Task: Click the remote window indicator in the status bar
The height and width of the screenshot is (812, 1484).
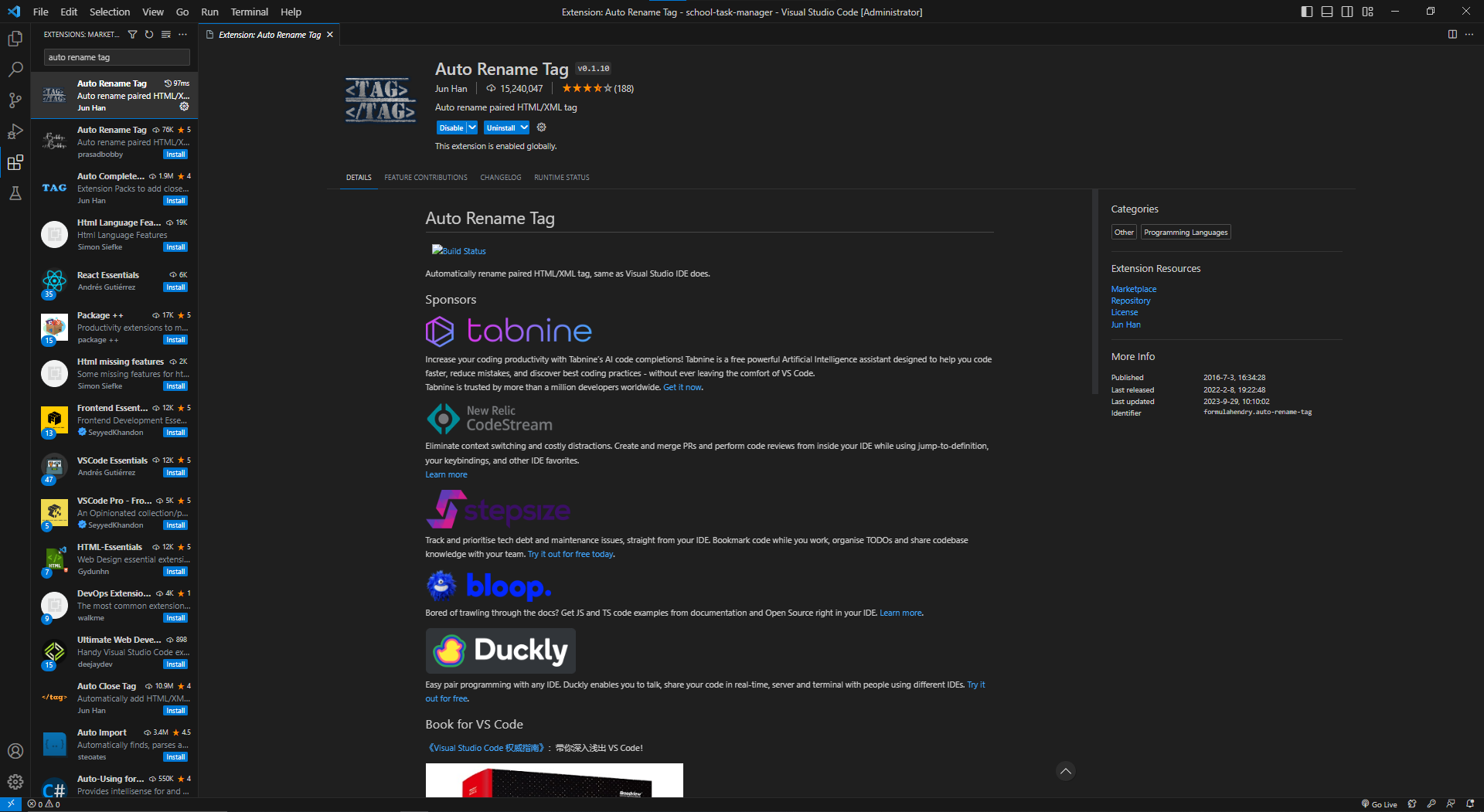Action: (x=11, y=804)
